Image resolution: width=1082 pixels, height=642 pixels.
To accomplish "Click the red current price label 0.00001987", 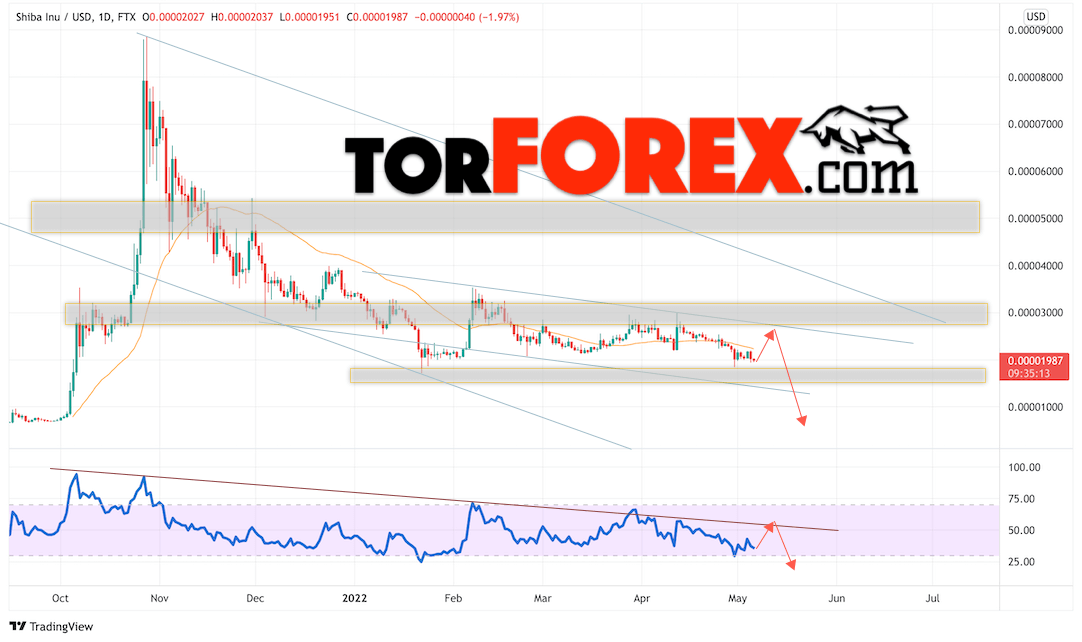I will 1034,360.
